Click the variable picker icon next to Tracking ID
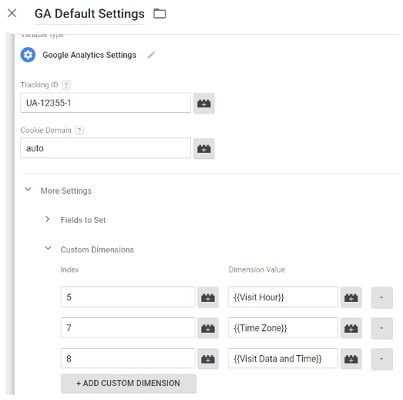Screen dimensions: 403x400 204,103
